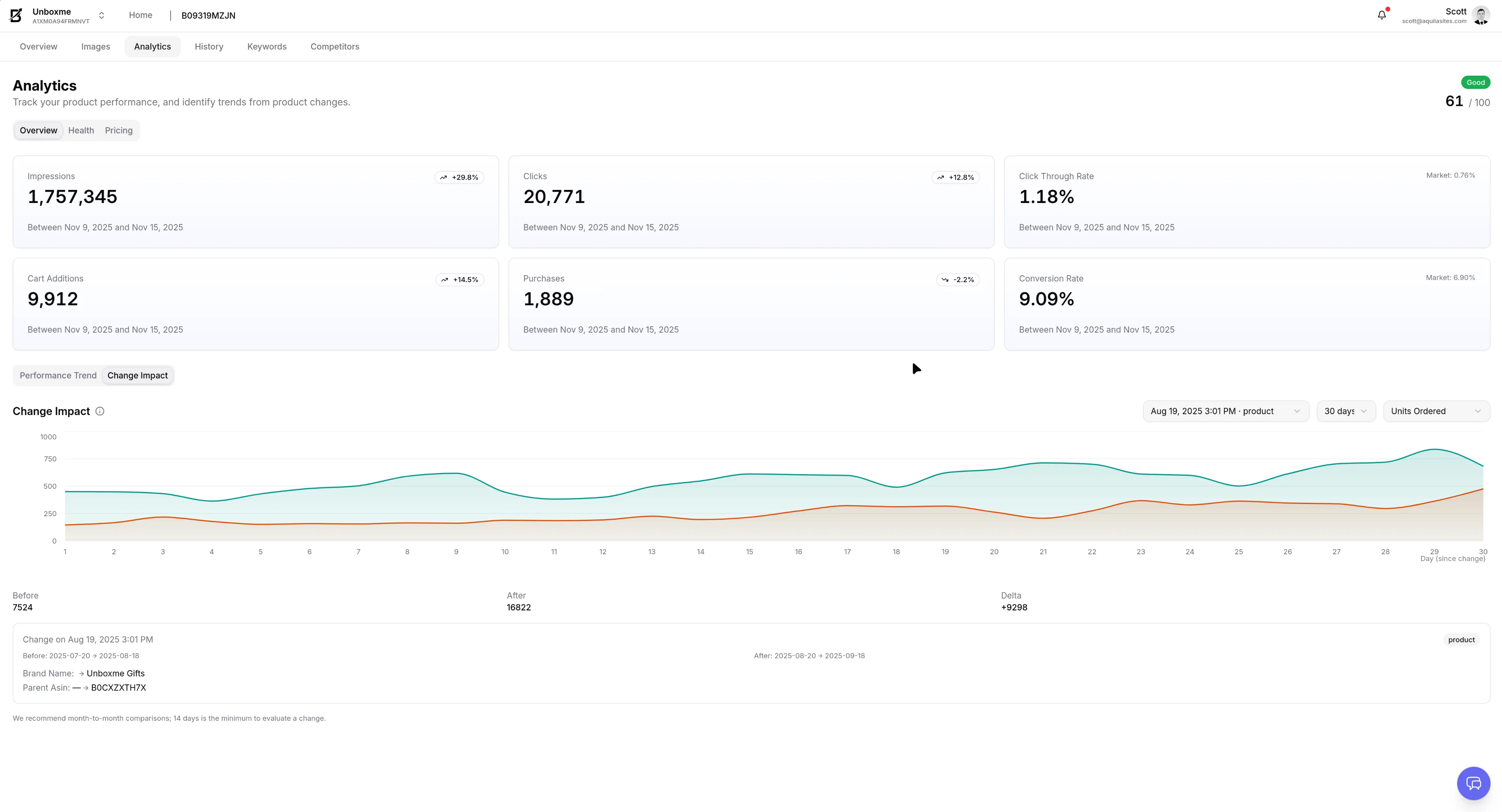Toggle to the Performance Trend view
This screenshot has height=812, width=1502.
click(x=58, y=375)
